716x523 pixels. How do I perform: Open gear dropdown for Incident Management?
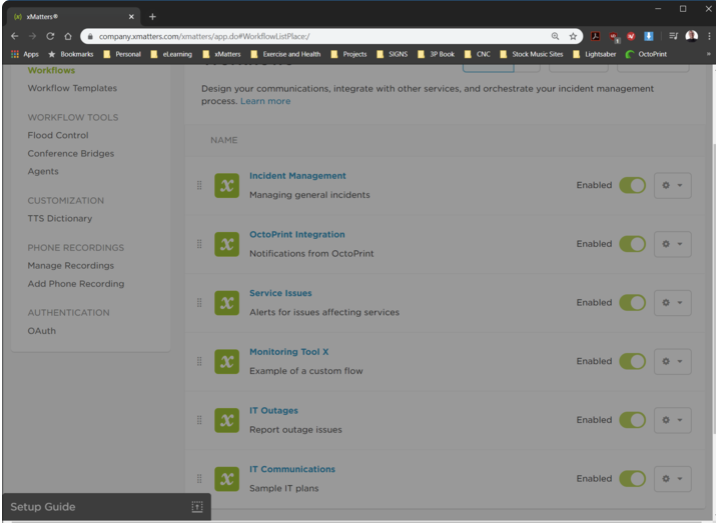(x=673, y=185)
